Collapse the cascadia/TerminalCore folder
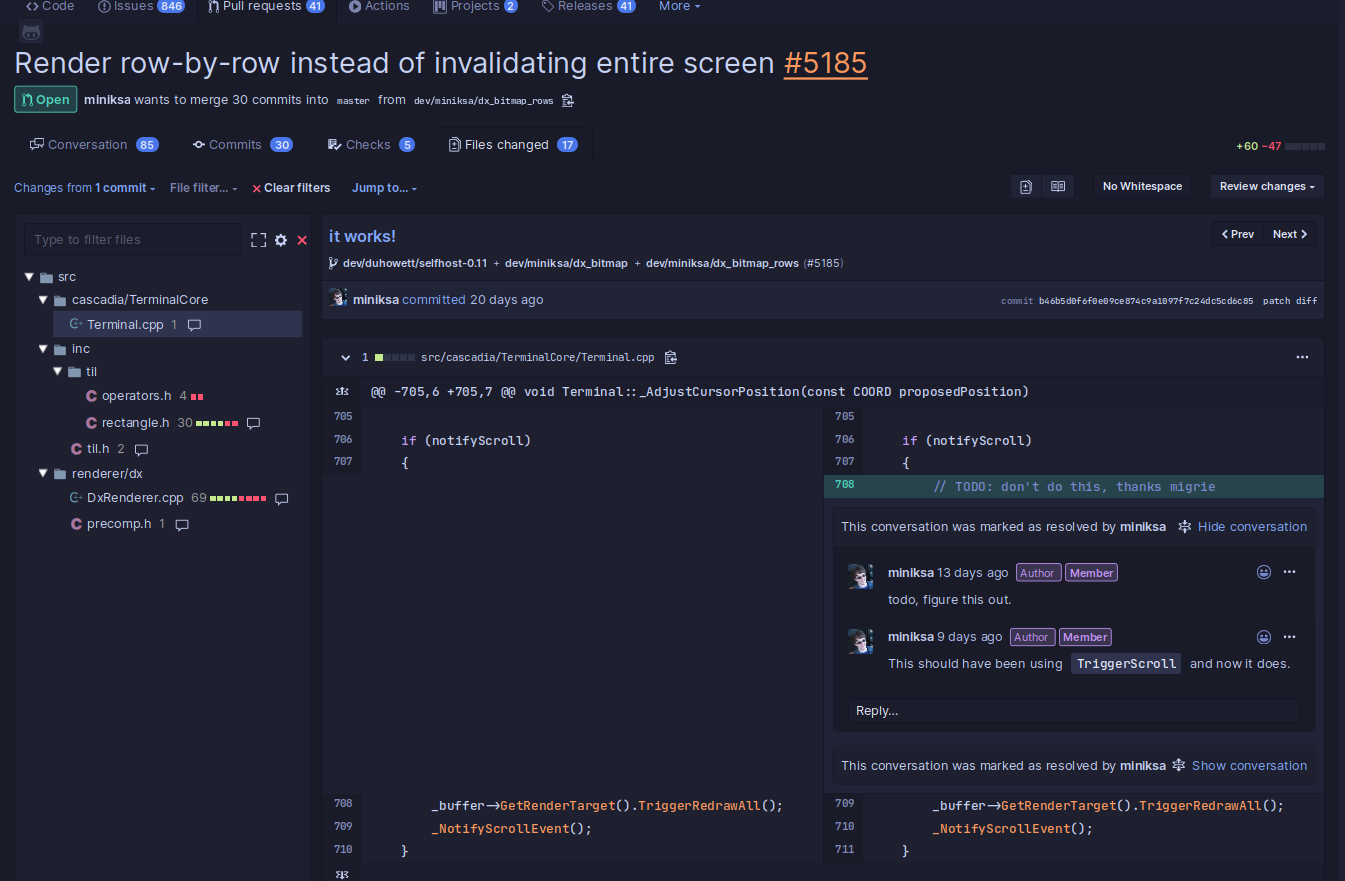 coord(43,300)
